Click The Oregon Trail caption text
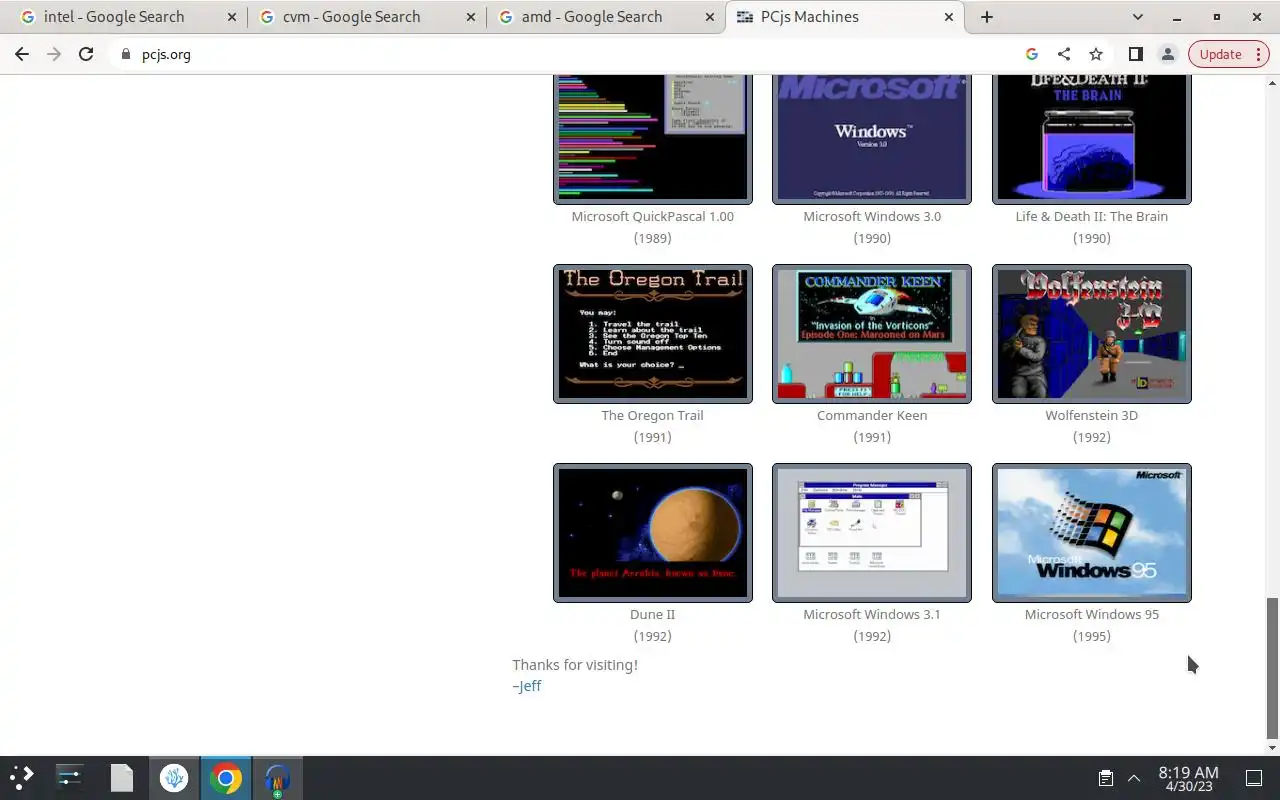The height and width of the screenshot is (800, 1280). [x=653, y=415]
